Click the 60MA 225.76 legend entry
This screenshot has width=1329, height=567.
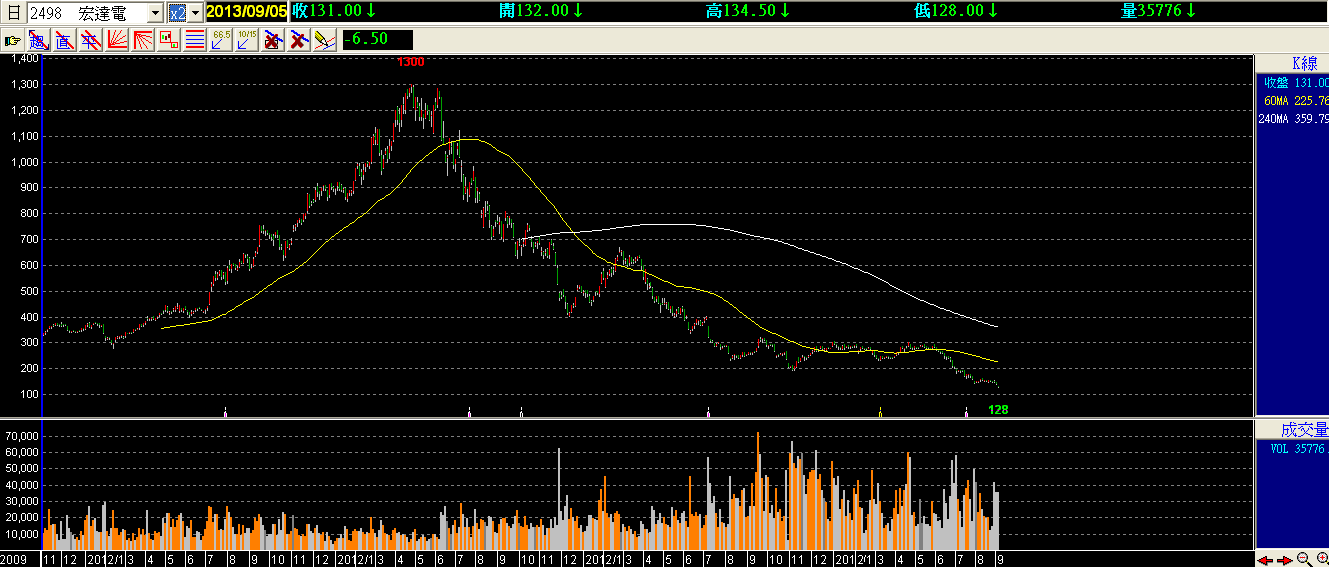click(x=1296, y=101)
